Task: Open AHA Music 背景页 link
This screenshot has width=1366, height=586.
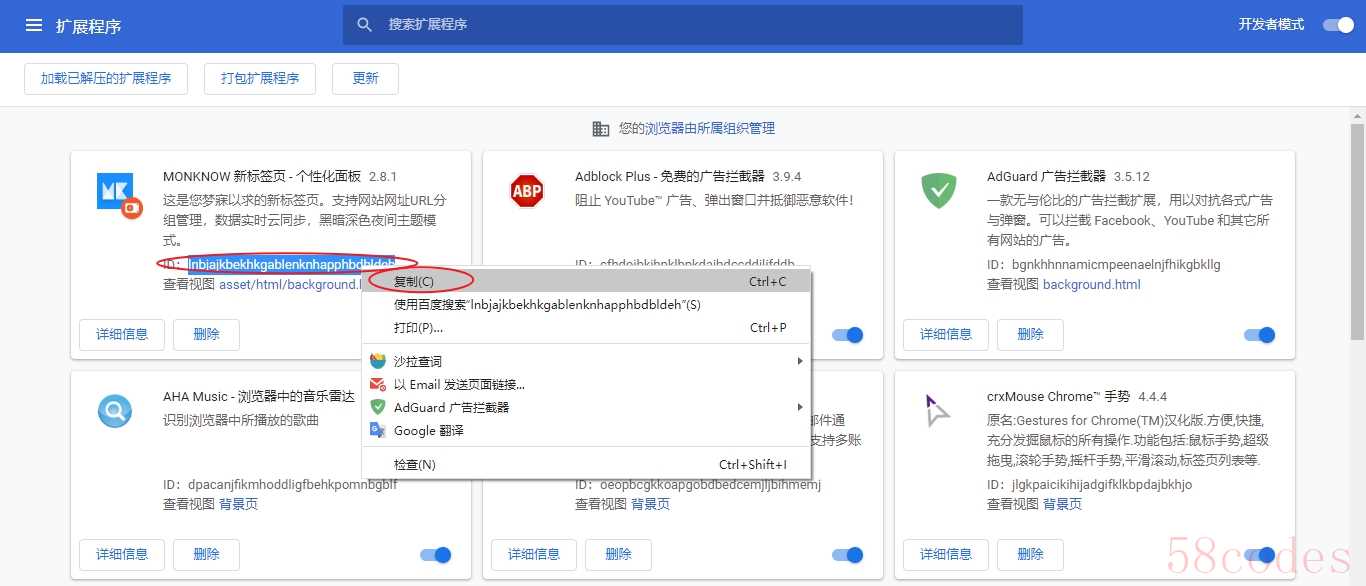Action: pos(238,504)
